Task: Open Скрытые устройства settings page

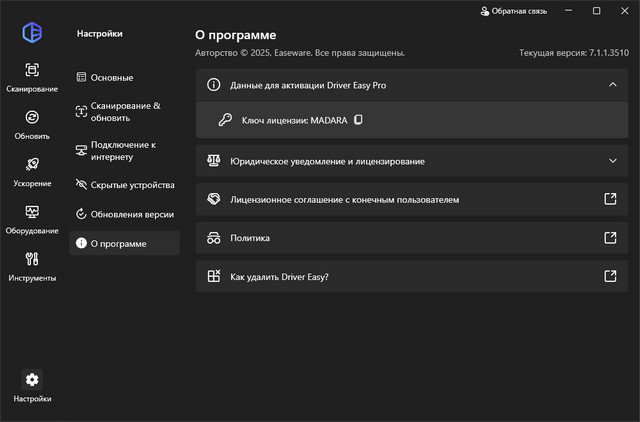Action: point(125,185)
